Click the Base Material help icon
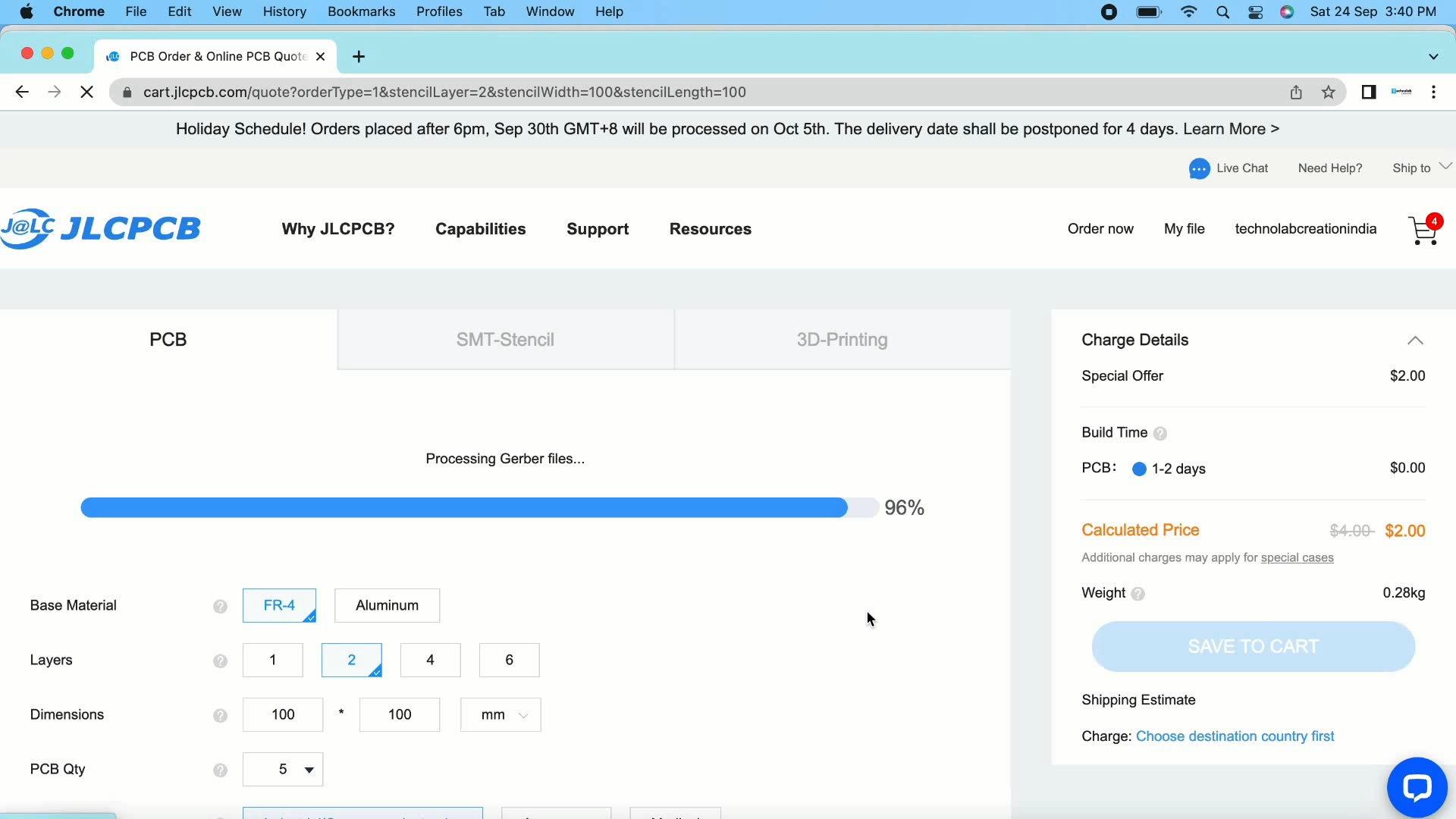 tap(220, 606)
